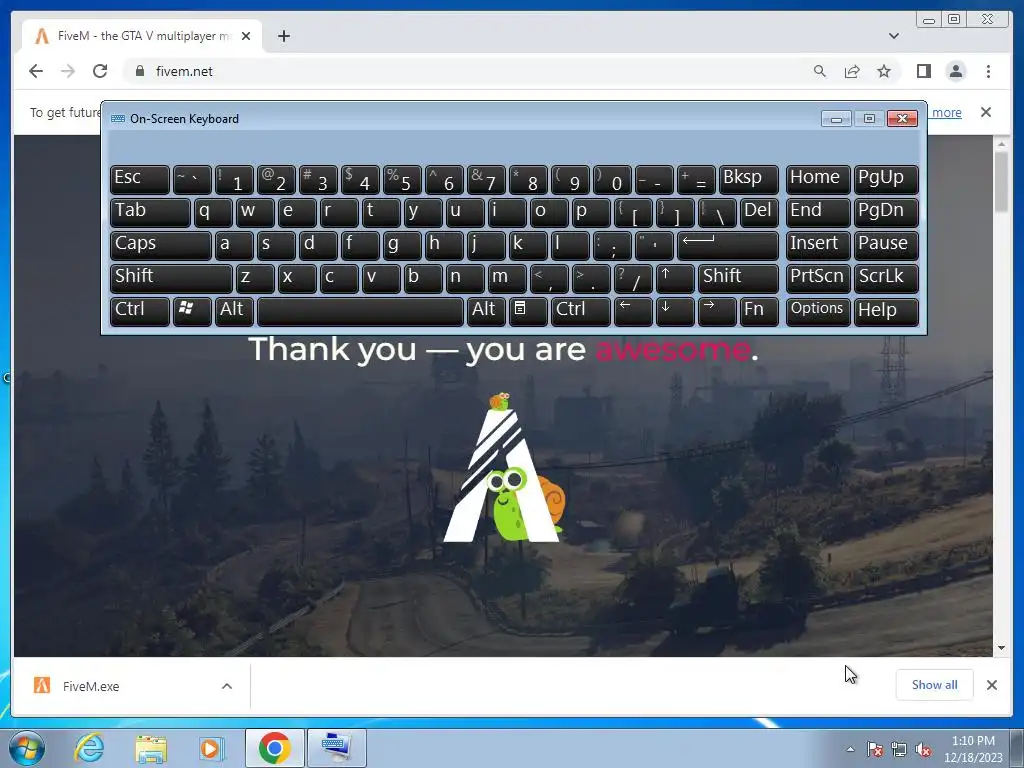The width and height of the screenshot is (1024, 768).
Task: Dismiss the update notification bar
Action: [985, 112]
